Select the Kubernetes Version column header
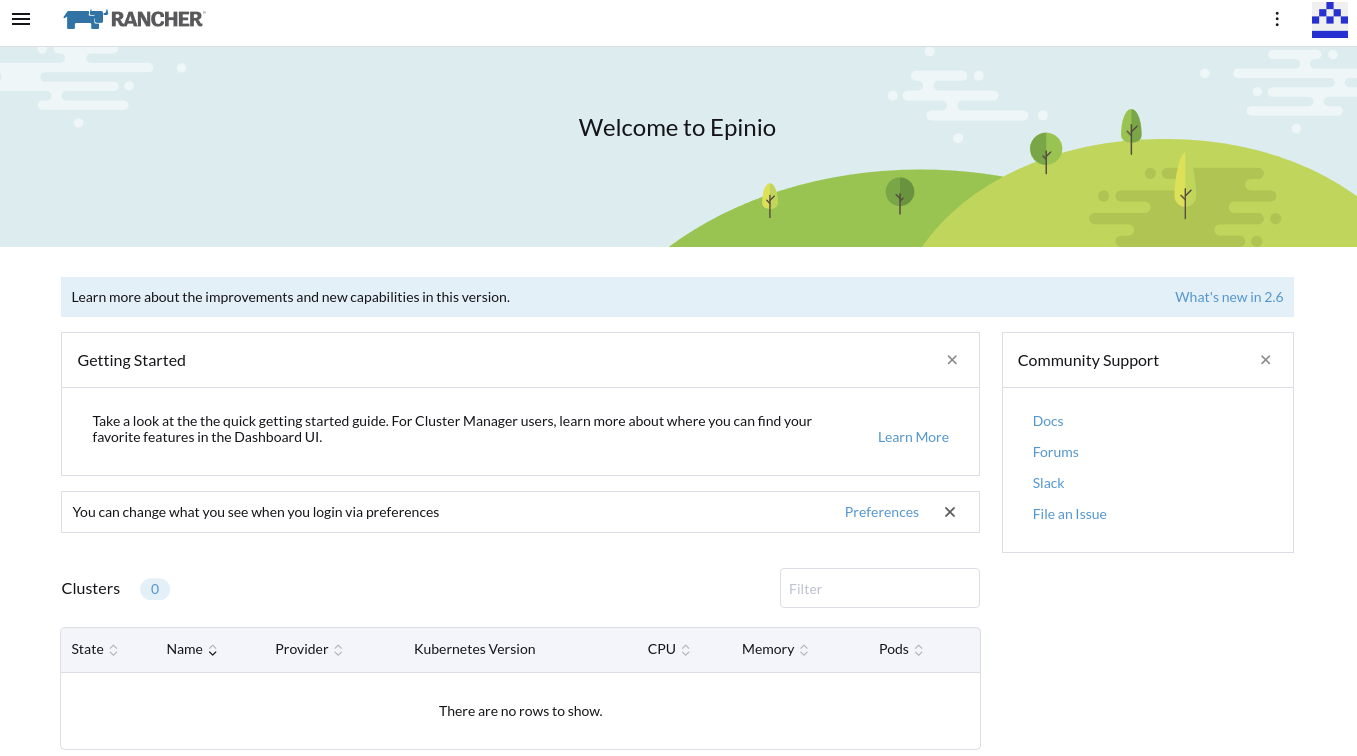Image resolution: width=1357 pixels, height=756 pixels. pyautogui.click(x=474, y=649)
